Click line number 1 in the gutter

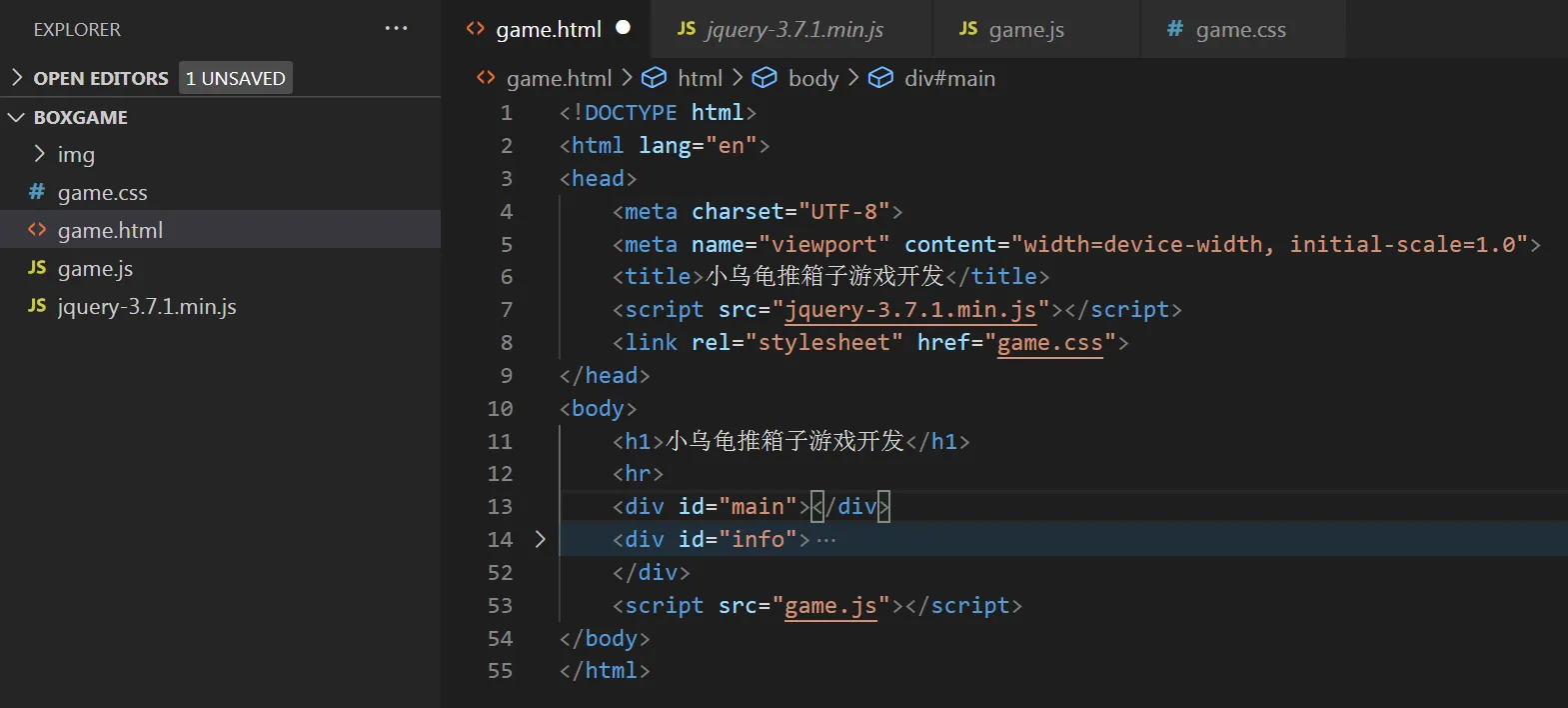[507, 113]
